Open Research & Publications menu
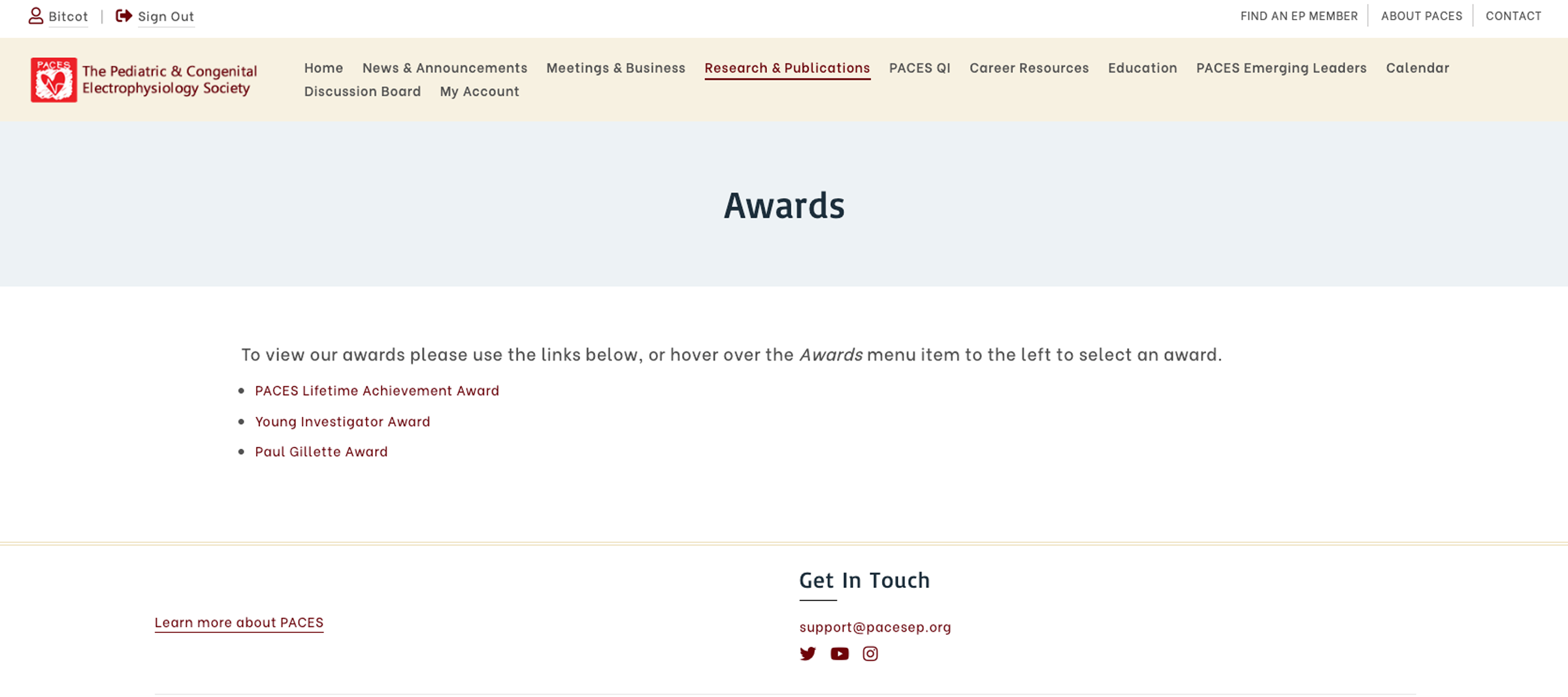The image size is (1568, 697). click(787, 68)
